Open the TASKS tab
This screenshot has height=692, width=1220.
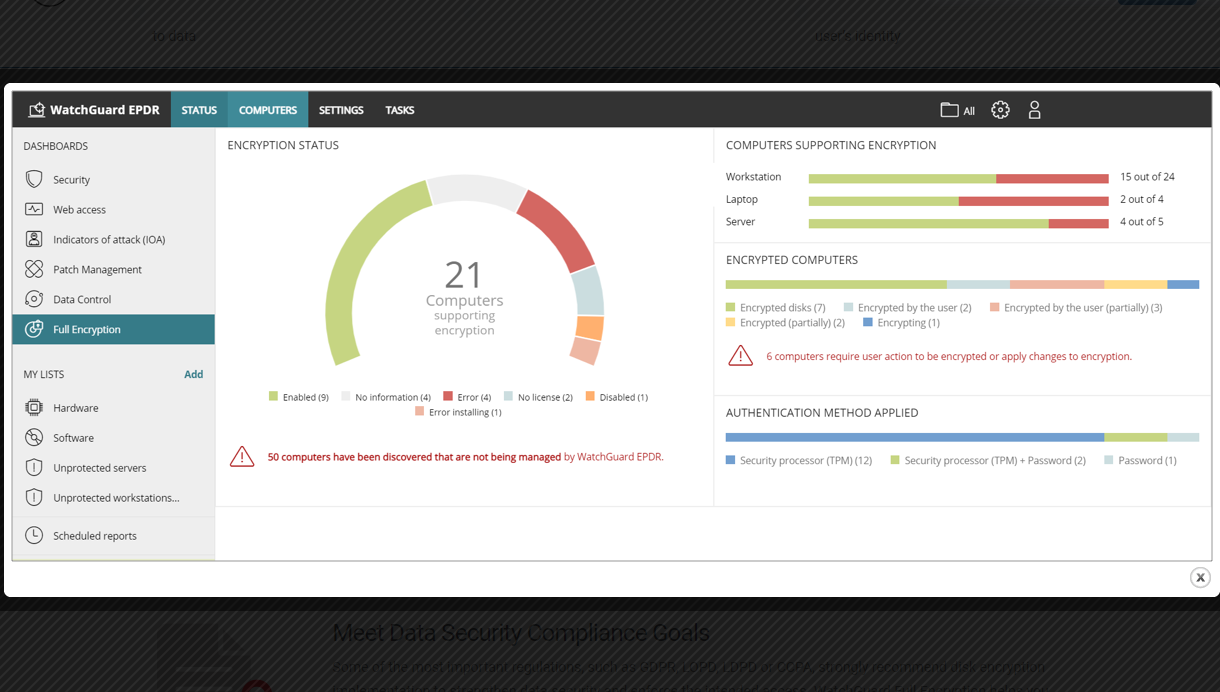point(400,110)
